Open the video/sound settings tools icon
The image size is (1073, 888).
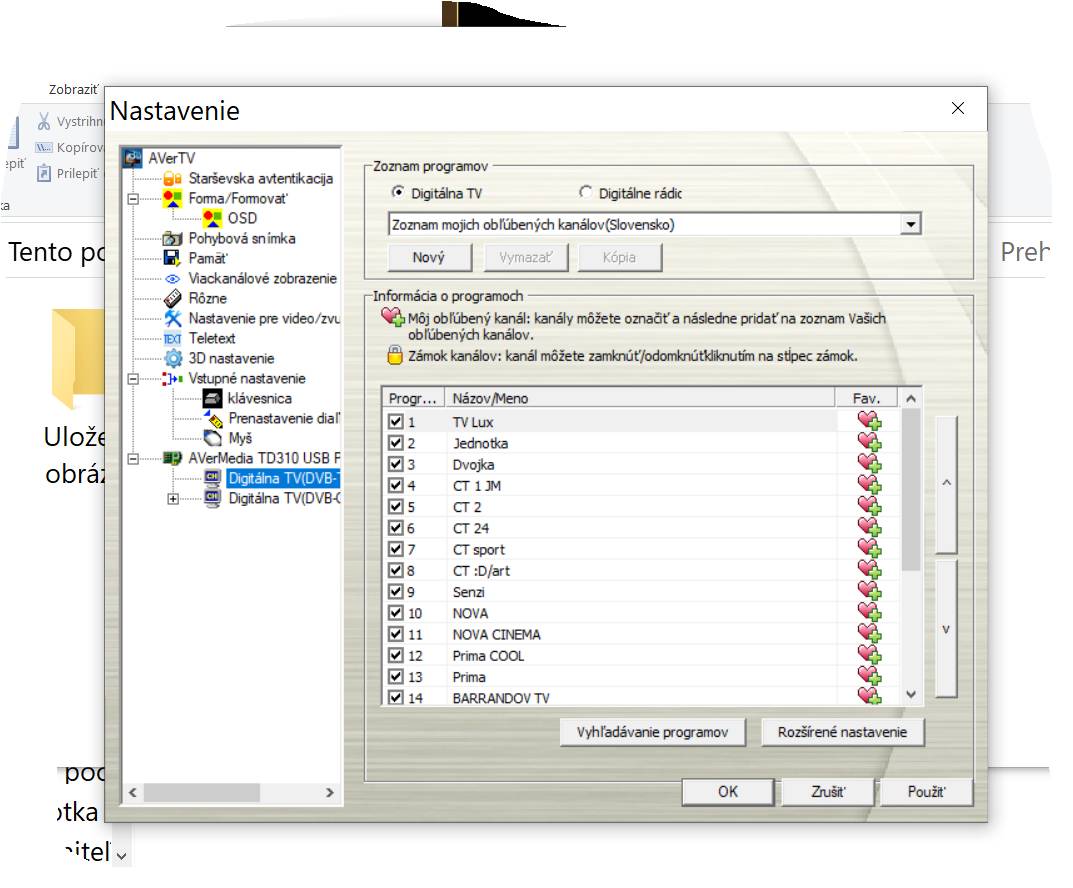coord(172,318)
